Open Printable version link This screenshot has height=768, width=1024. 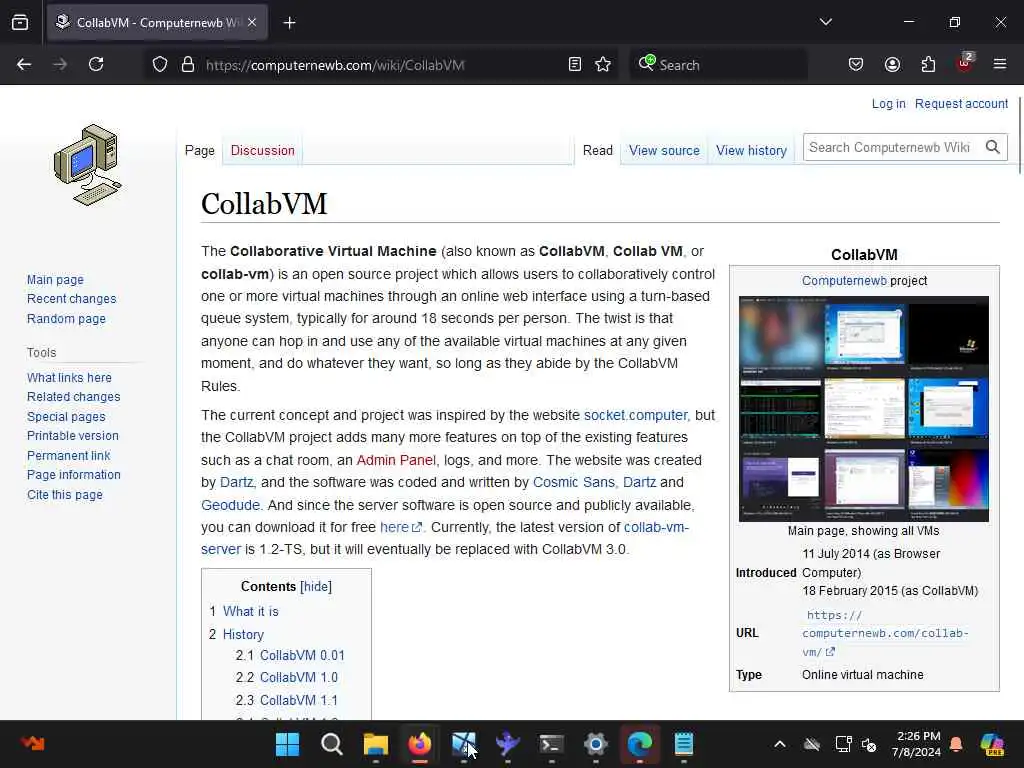[72, 436]
